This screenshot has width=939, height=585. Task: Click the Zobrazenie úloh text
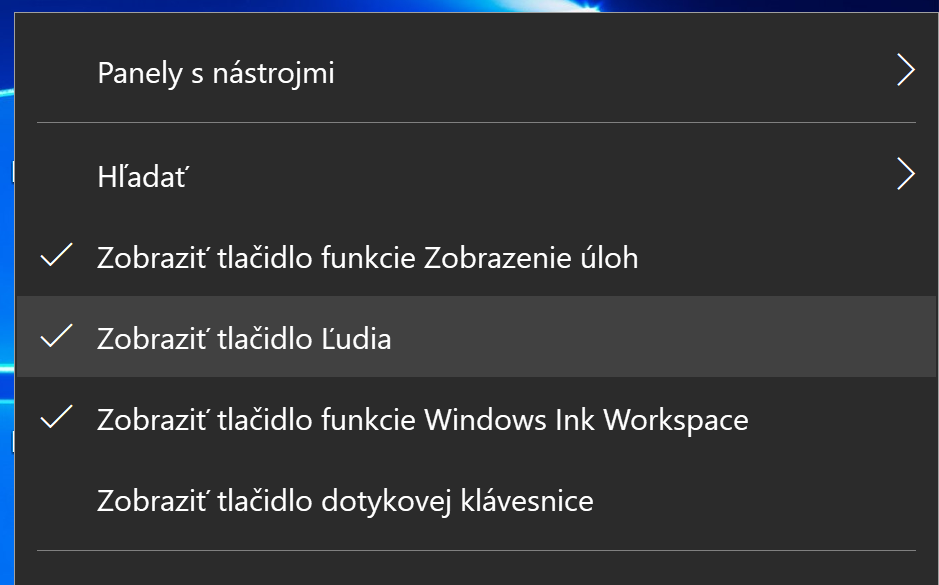pyautogui.click(x=531, y=257)
